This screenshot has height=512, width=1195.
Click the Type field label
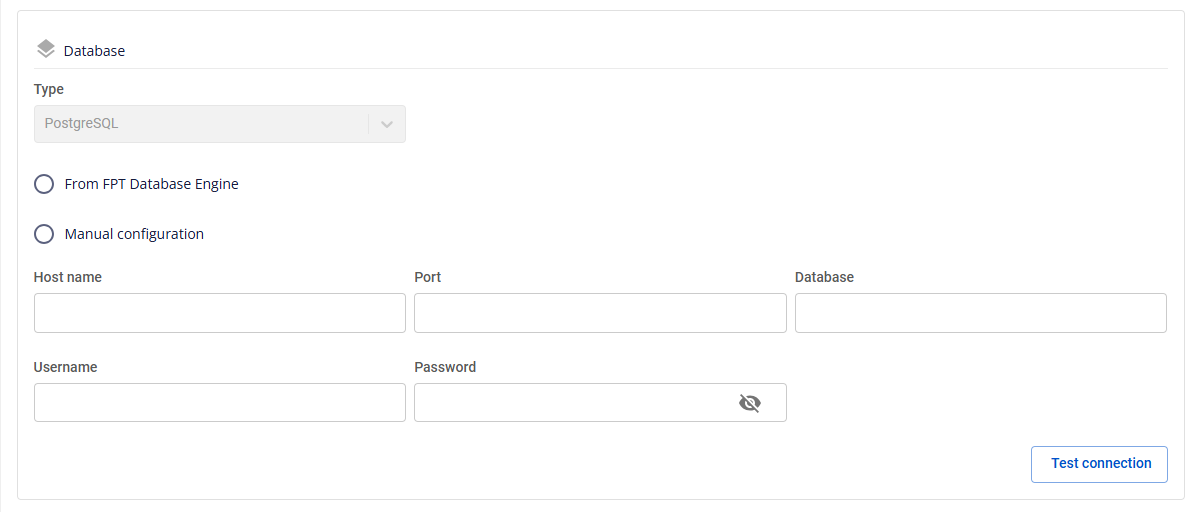click(x=49, y=90)
